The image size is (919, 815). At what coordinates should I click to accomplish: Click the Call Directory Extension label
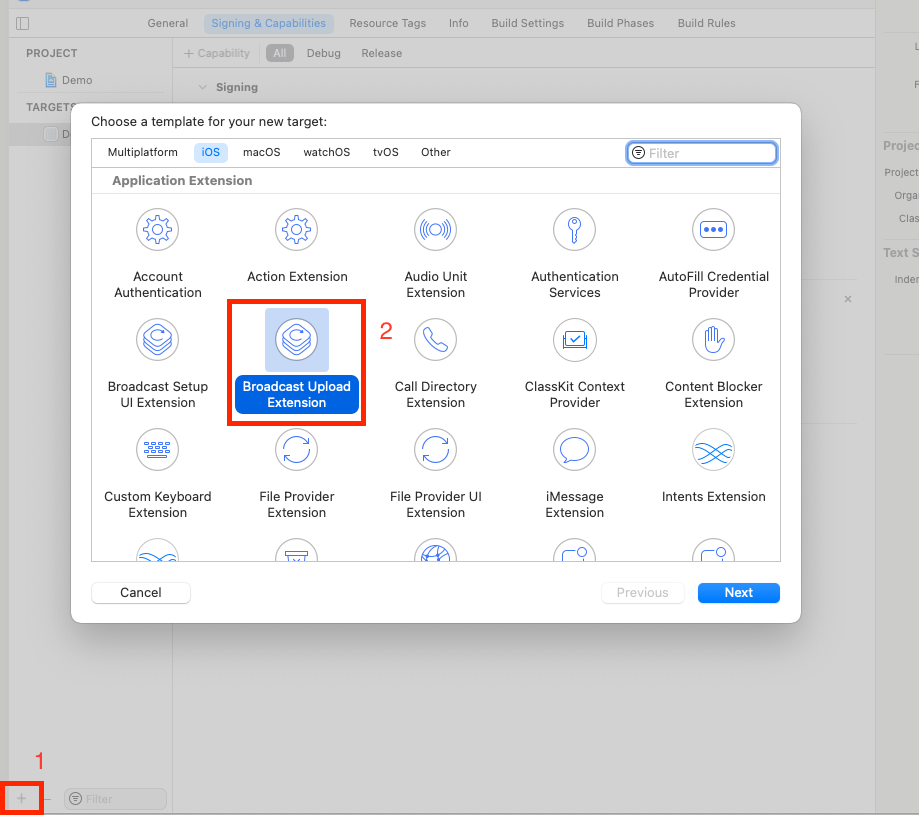435,394
